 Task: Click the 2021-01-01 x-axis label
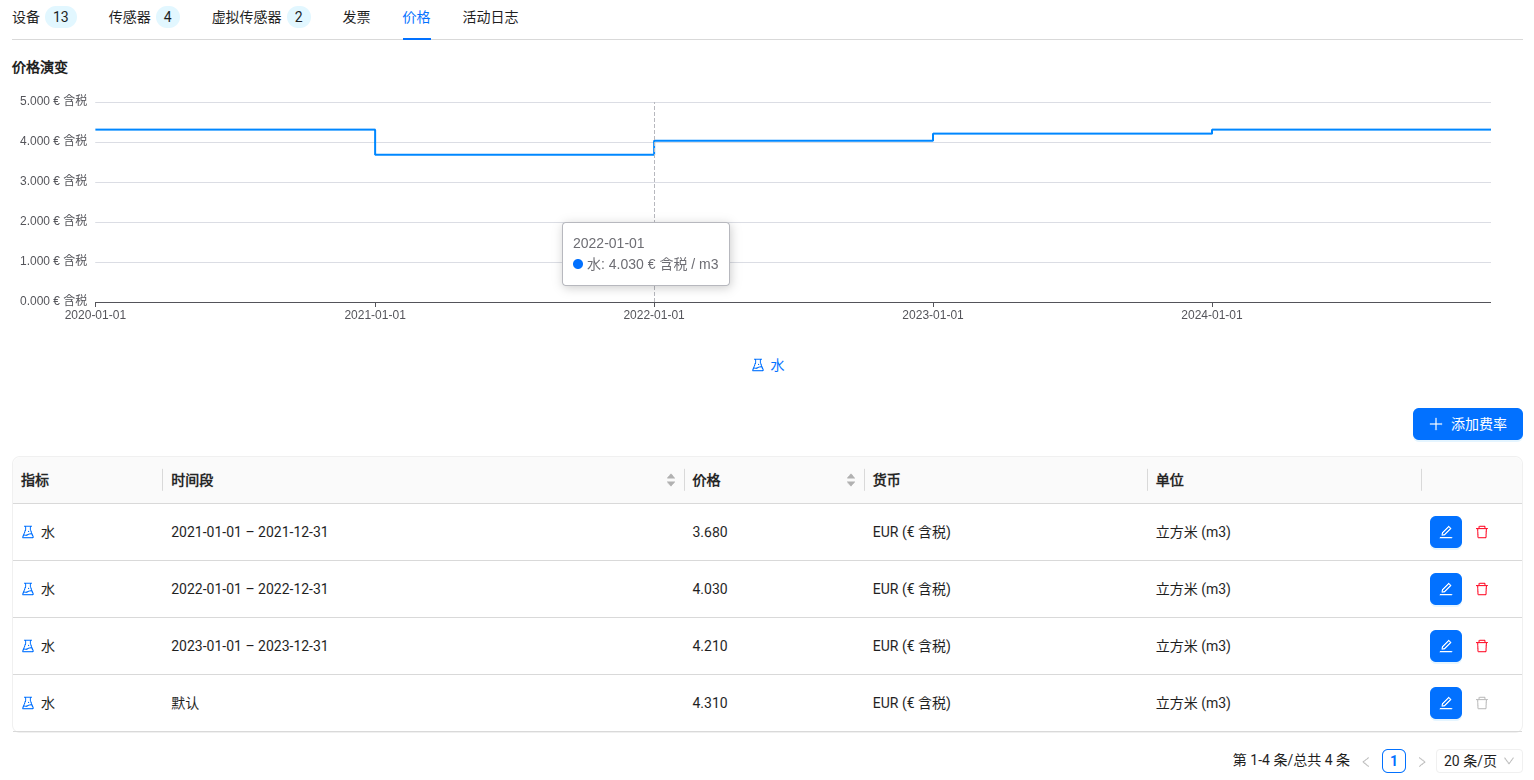point(375,314)
